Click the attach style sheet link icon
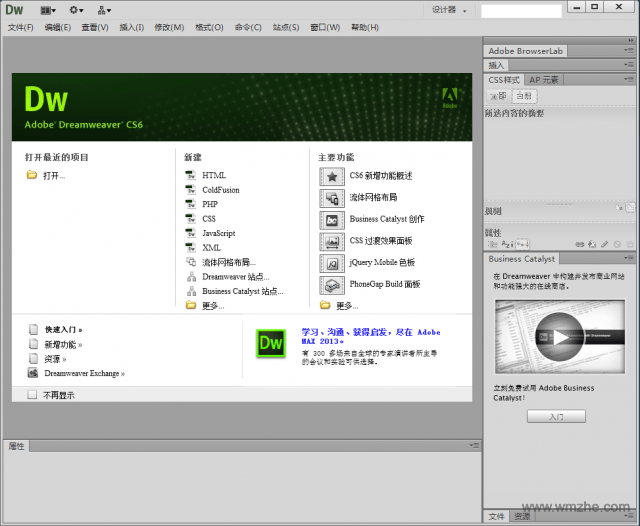 (x=580, y=244)
